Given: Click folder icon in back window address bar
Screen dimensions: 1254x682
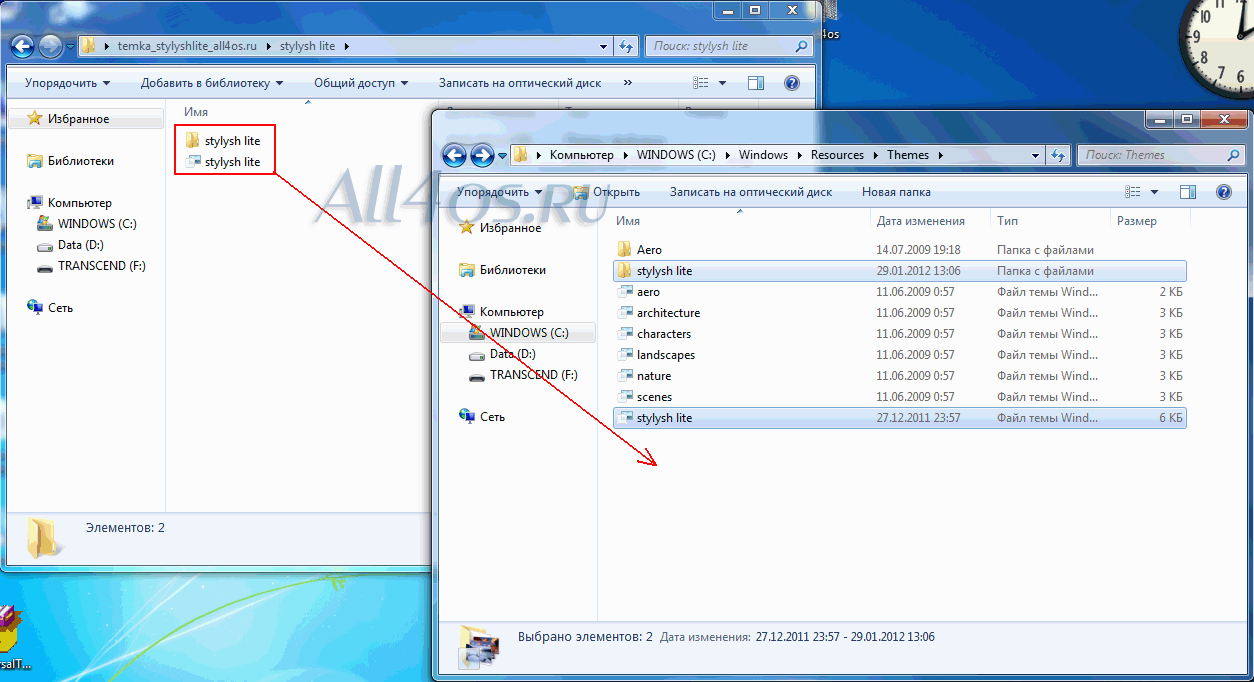Looking at the screenshot, I should (x=88, y=46).
